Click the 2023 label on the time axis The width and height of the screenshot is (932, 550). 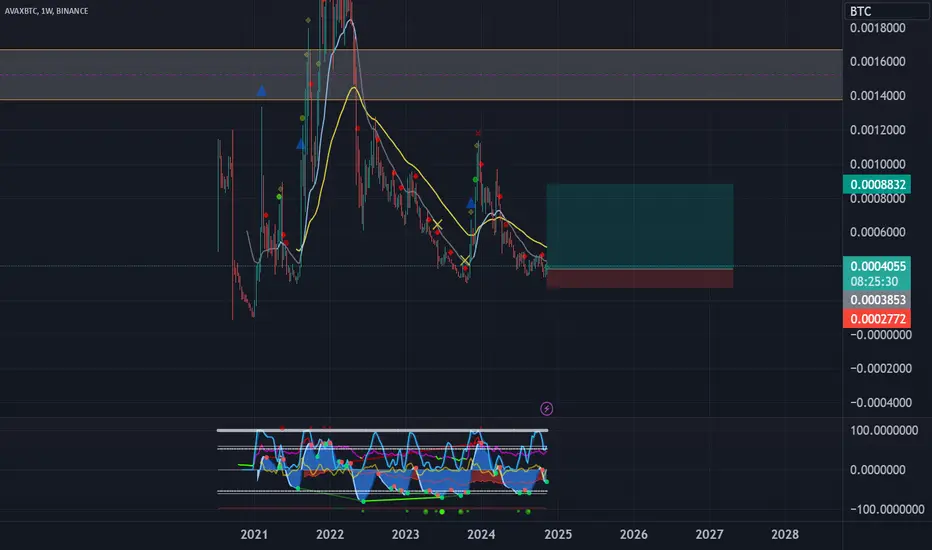[405, 534]
